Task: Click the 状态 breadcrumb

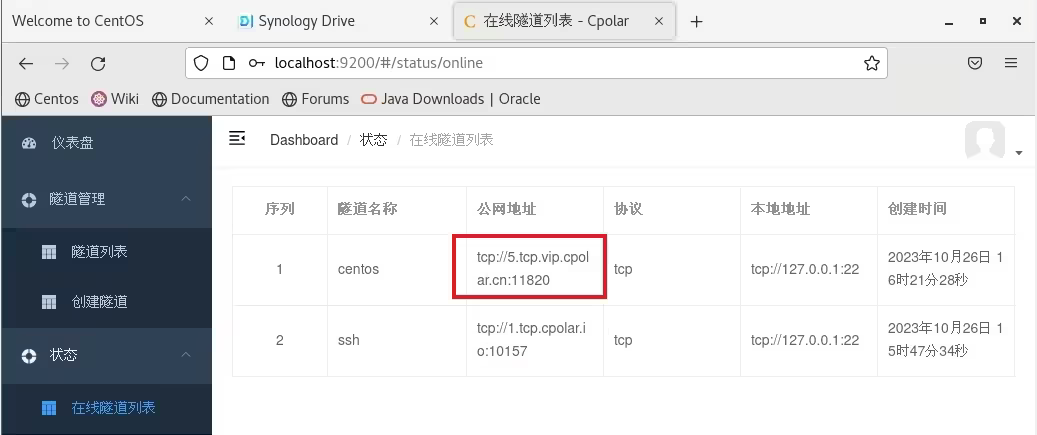Action: pos(373,140)
